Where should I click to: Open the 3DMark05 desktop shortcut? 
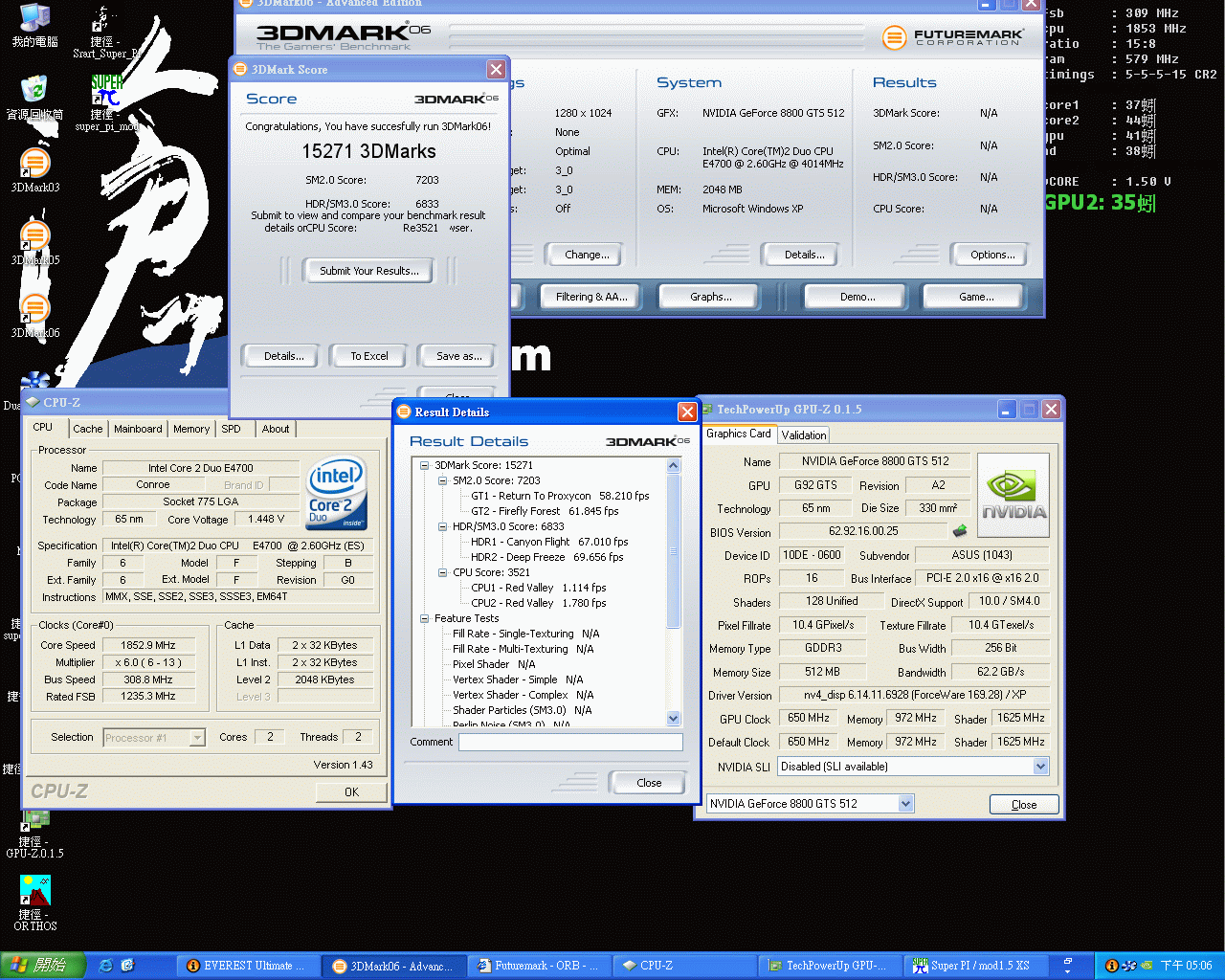point(35,243)
